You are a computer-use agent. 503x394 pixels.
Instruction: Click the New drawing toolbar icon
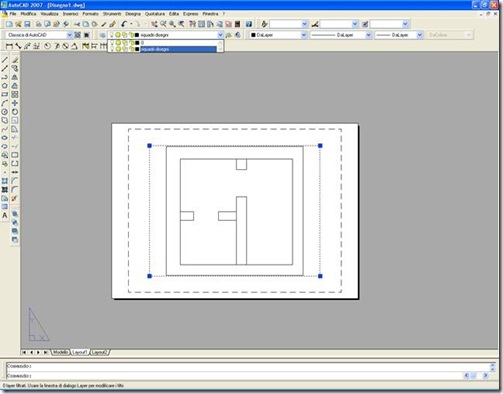pyautogui.click(x=9, y=24)
